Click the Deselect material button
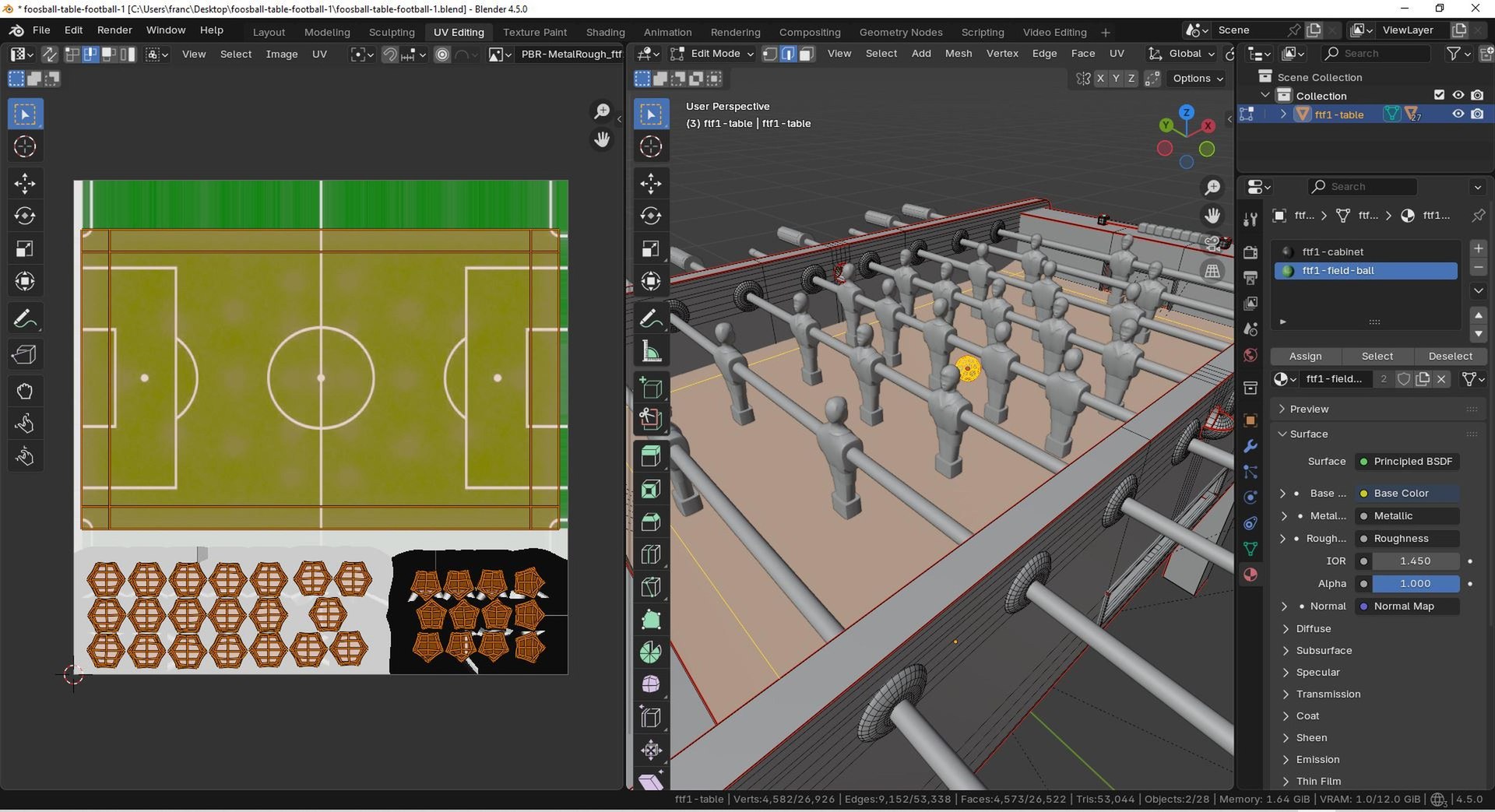This screenshot has height=812, width=1495. 1450,356
